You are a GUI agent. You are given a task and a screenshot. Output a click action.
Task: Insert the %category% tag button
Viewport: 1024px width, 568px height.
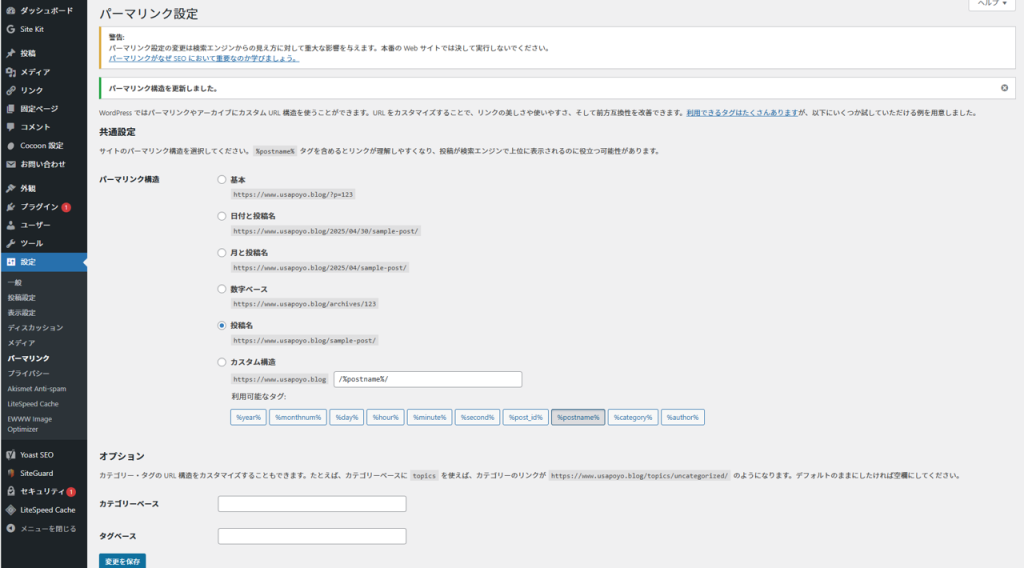tap(633, 417)
